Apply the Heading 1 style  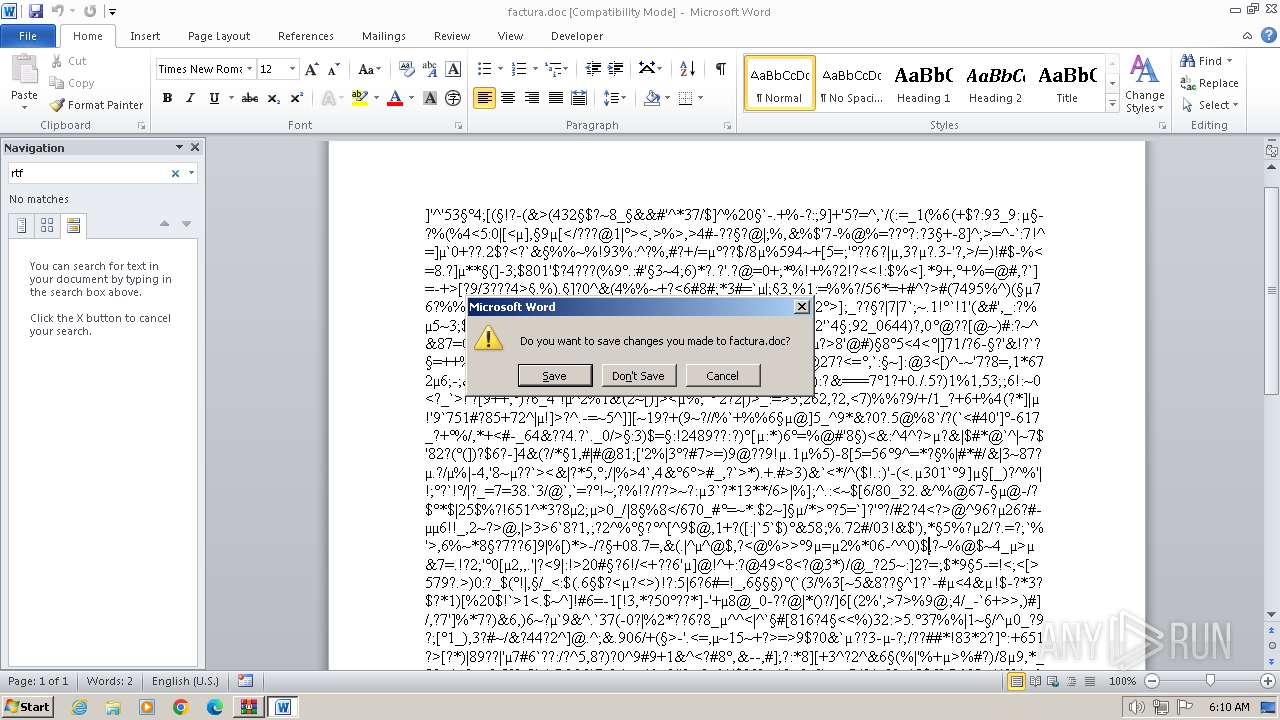(924, 84)
